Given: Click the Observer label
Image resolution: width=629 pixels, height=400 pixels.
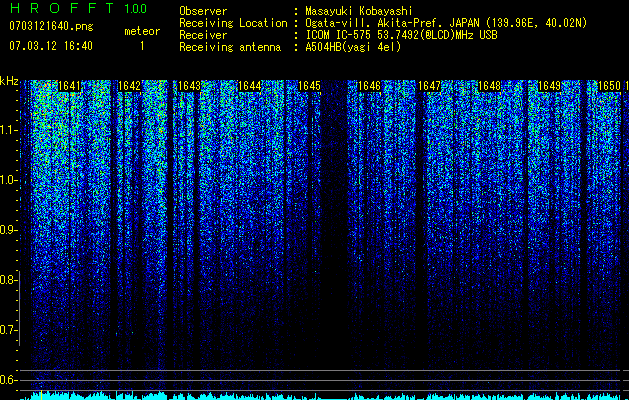Looking at the screenshot, I should [203, 11].
